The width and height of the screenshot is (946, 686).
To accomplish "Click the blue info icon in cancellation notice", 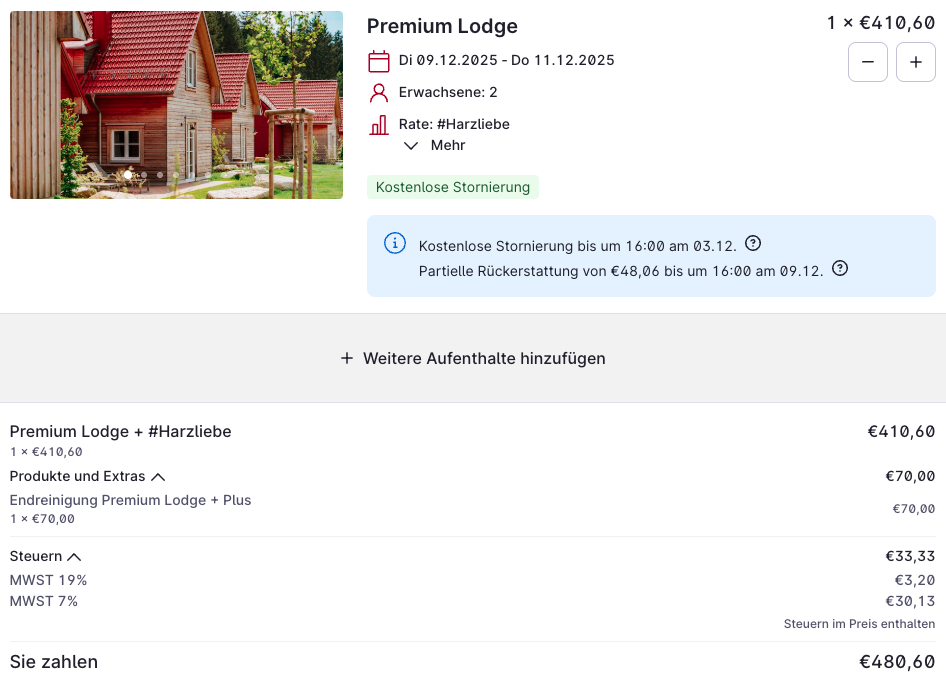I will coord(396,243).
